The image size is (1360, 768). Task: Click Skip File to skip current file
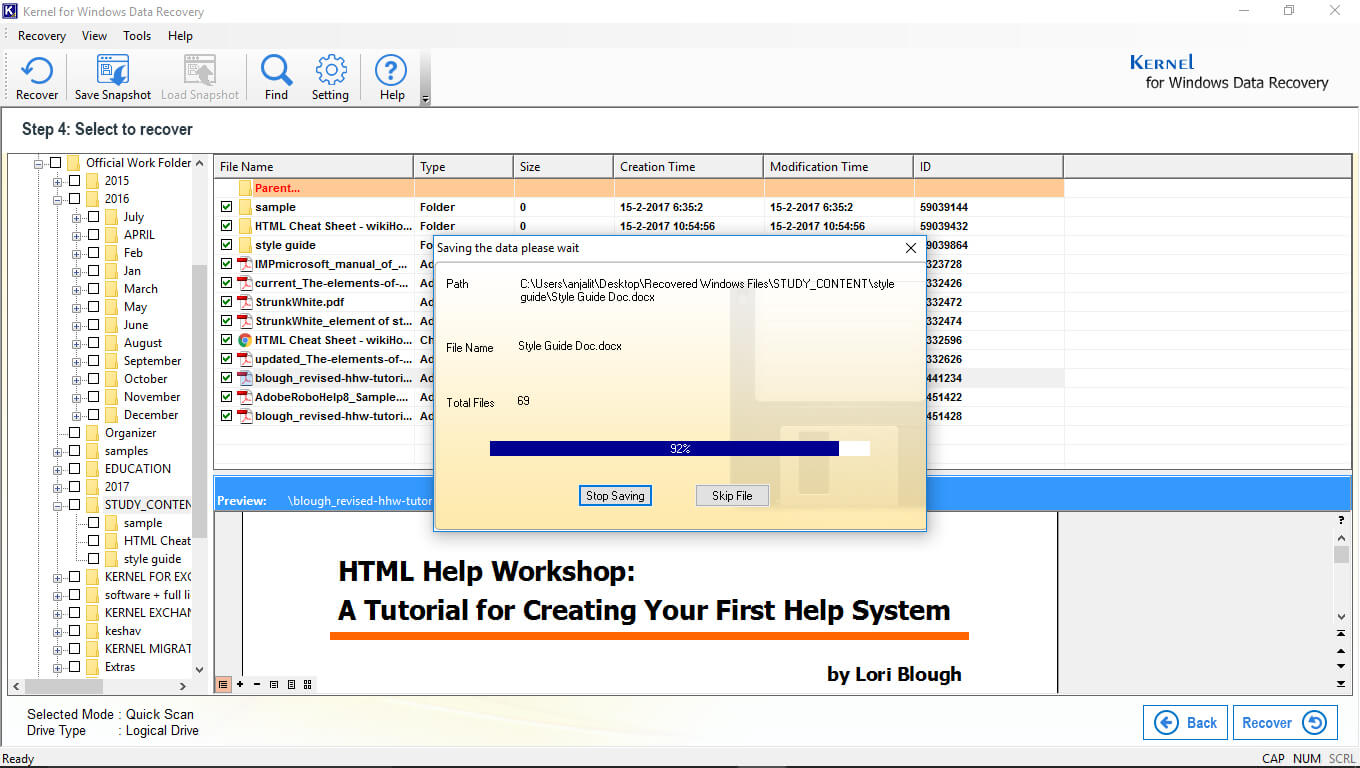732,495
